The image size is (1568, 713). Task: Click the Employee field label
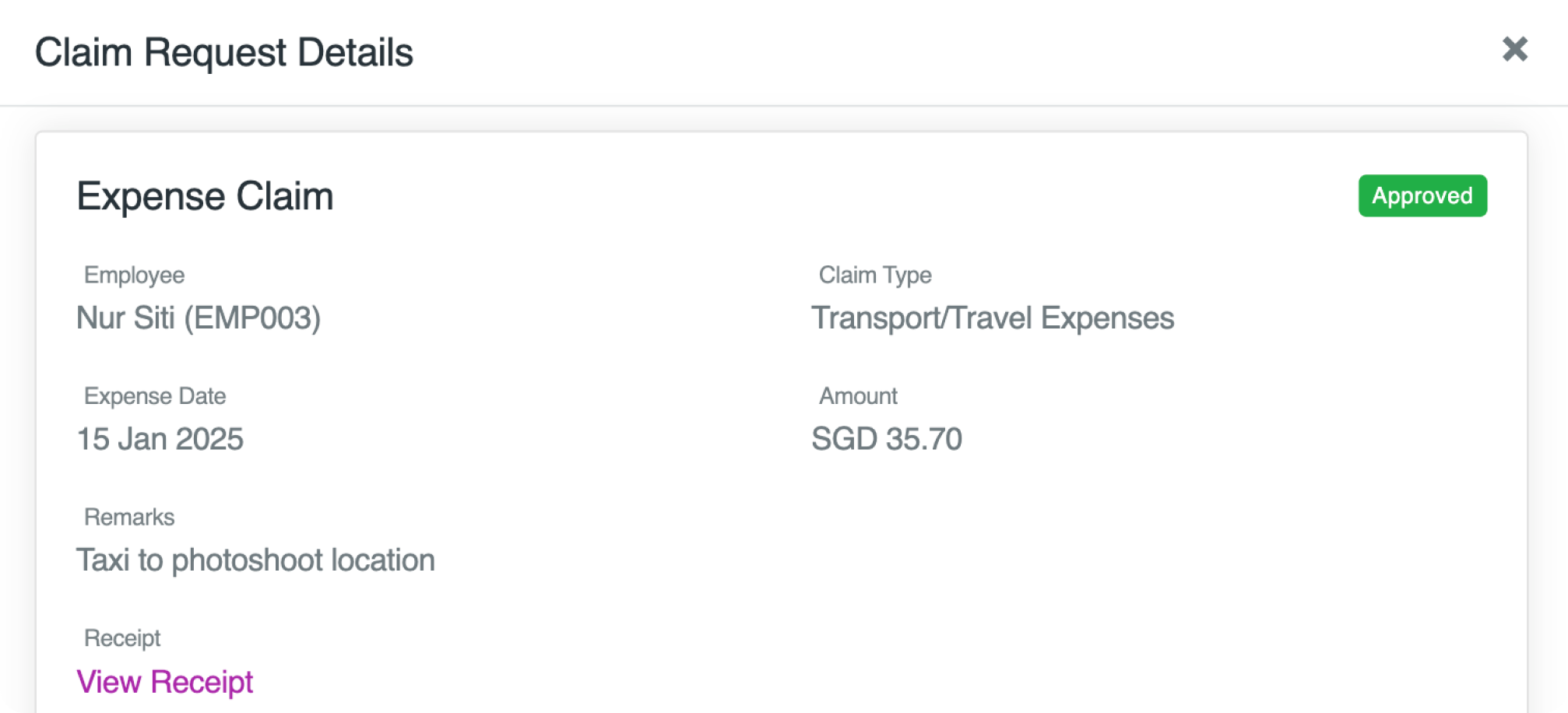click(134, 275)
